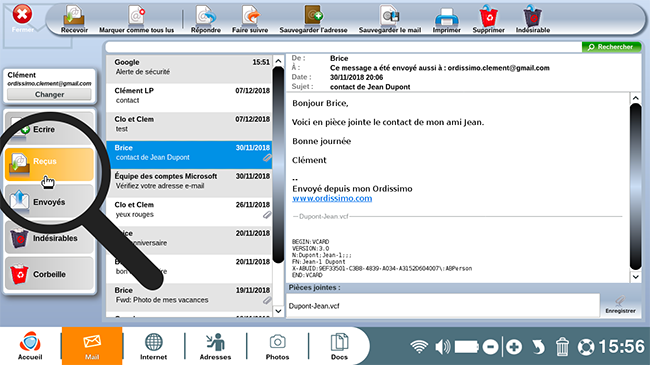650x365 pixels.
Task: Click the Changer account button
Action: [49, 94]
